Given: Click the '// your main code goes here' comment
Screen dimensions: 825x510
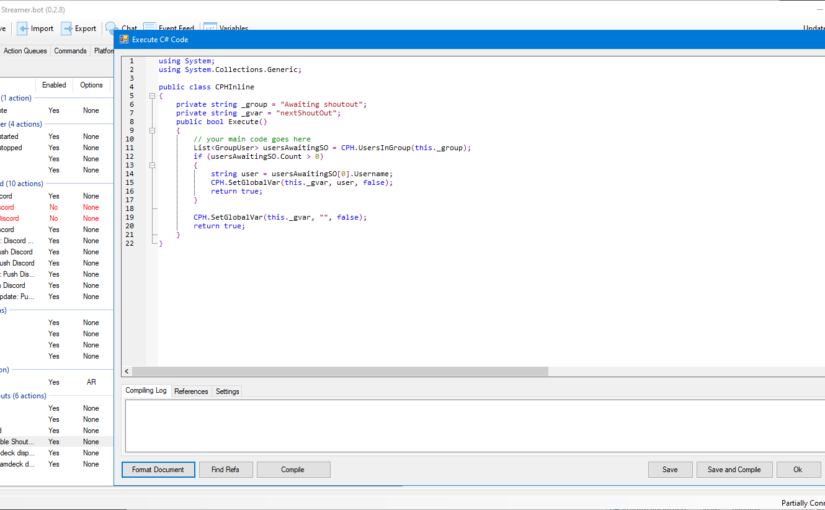Looking at the screenshot, I should point(252,139).
